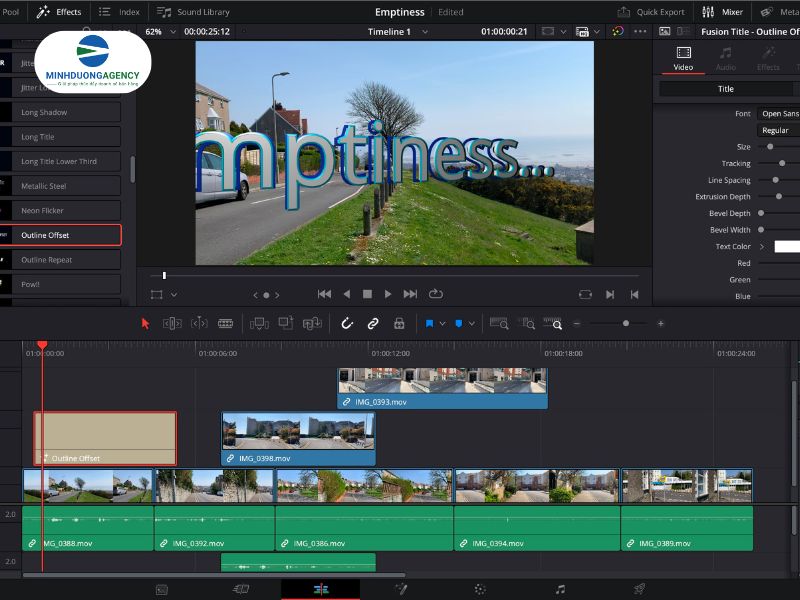Switch to the Fairlight page

(559, 590)
